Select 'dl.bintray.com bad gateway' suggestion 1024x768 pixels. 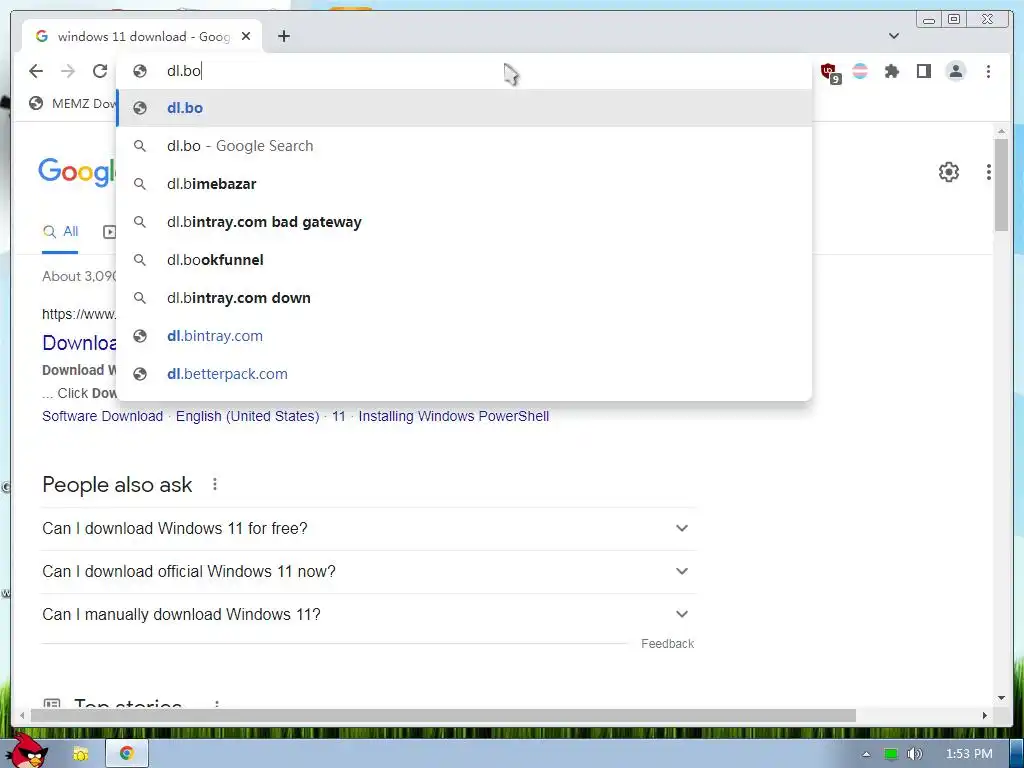coord(464,222)
